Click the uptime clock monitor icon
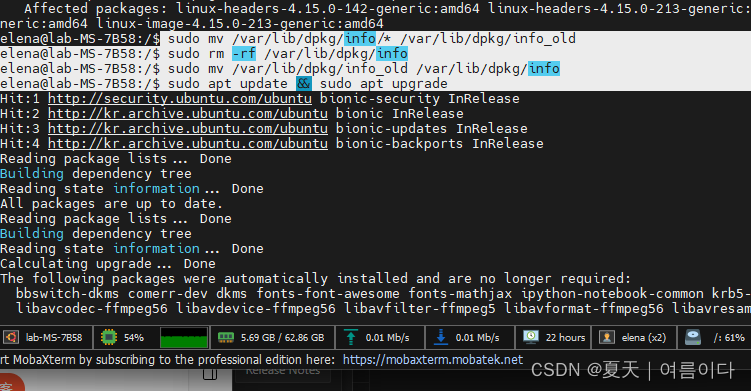Screen dimensions: 751x391 tap(531, 337)
